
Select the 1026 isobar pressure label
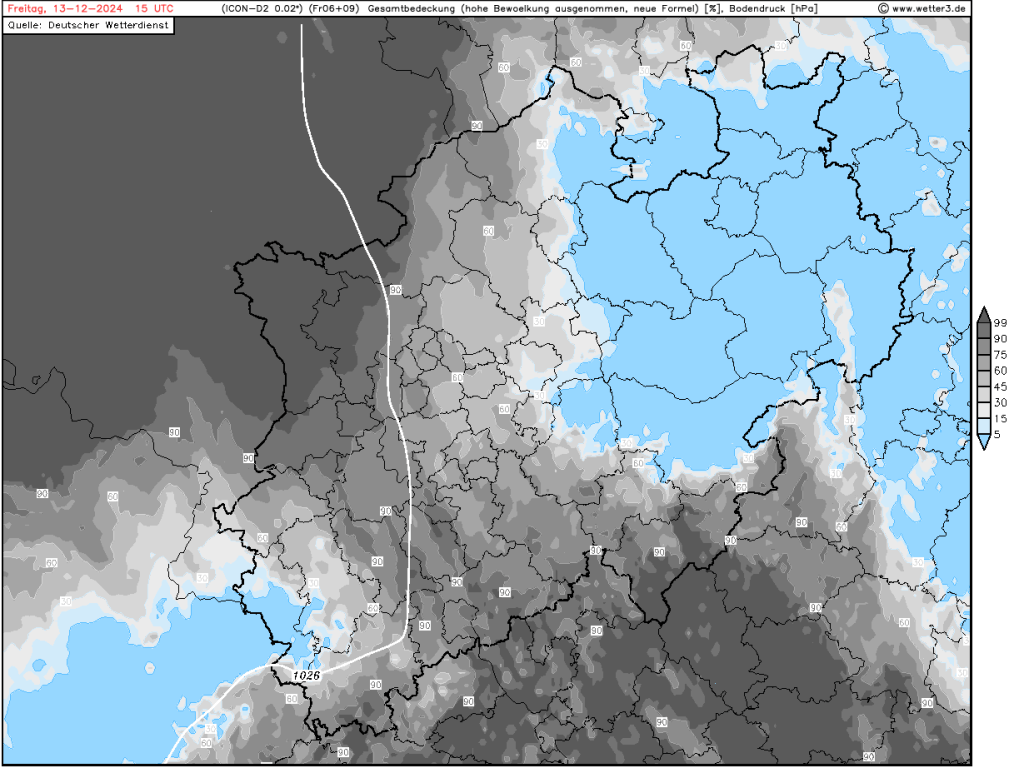coord(306,676)
